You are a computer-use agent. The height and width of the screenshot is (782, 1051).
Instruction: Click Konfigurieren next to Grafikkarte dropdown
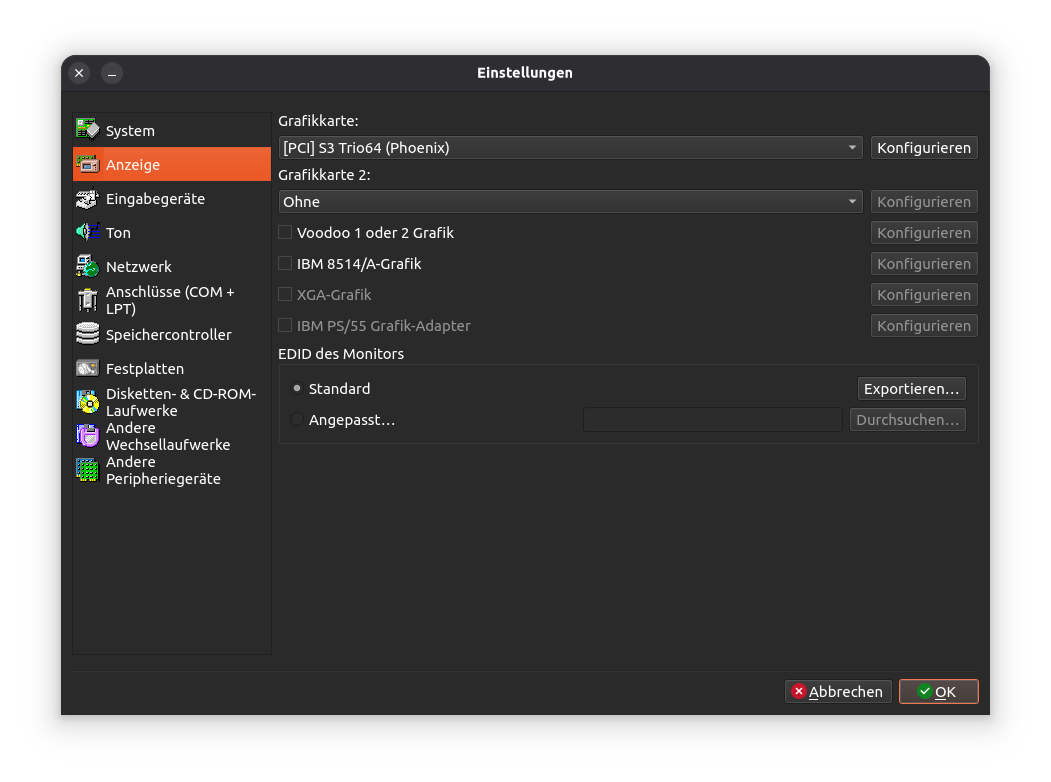point(924,147)
